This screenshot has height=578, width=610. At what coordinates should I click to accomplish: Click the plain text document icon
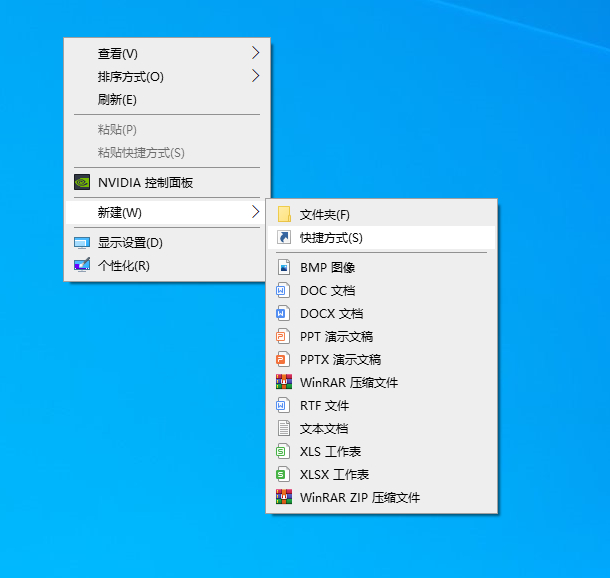(284, 428)
